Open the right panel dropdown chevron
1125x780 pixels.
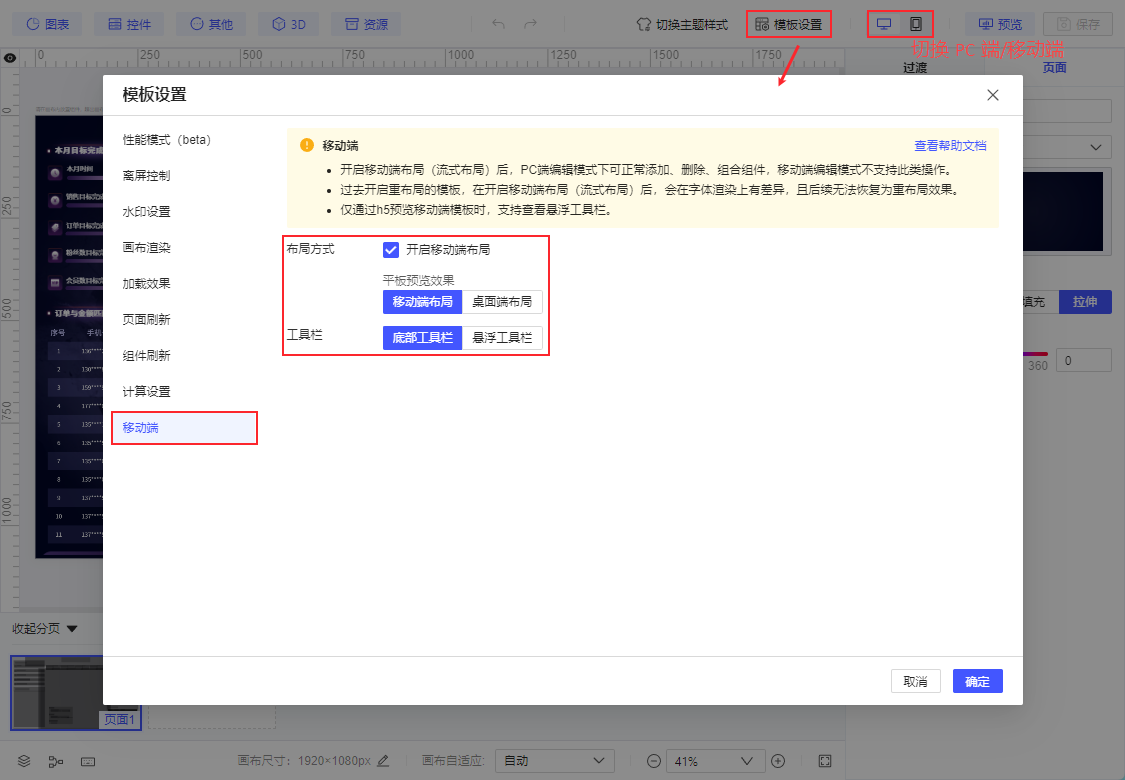tap(1096, 147)
